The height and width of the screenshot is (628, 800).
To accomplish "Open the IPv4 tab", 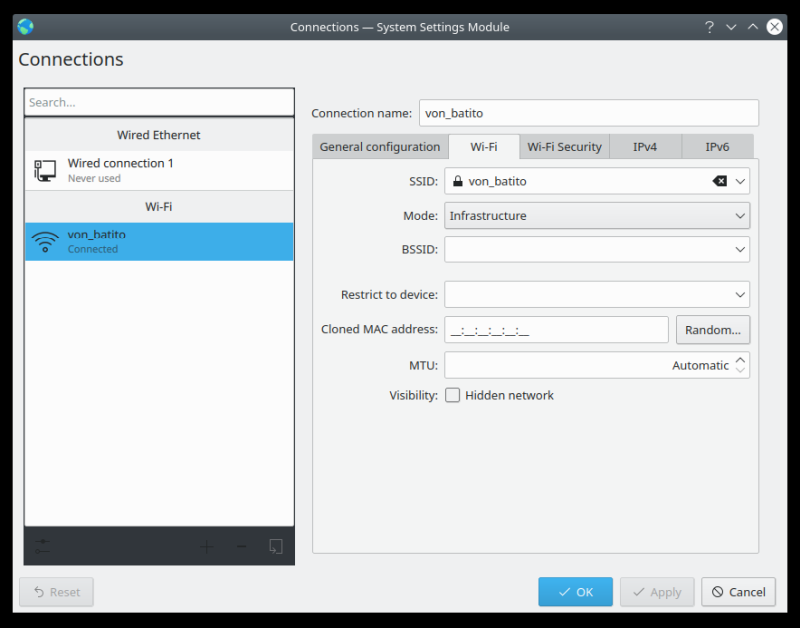I will (645, 147).
